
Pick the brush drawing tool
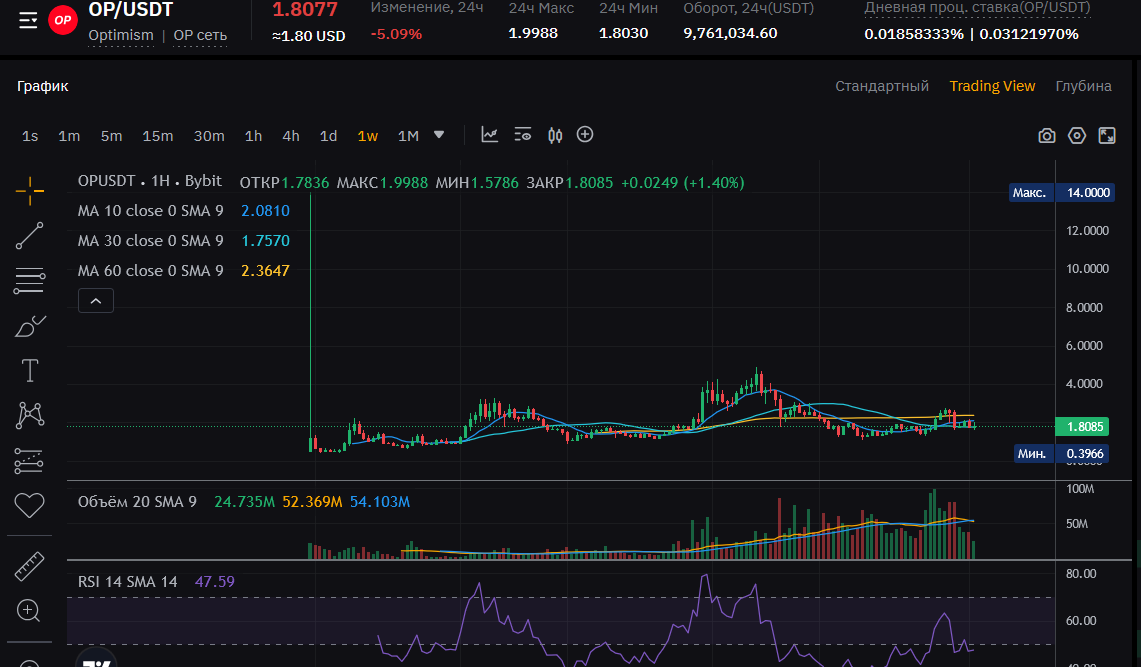30,326
